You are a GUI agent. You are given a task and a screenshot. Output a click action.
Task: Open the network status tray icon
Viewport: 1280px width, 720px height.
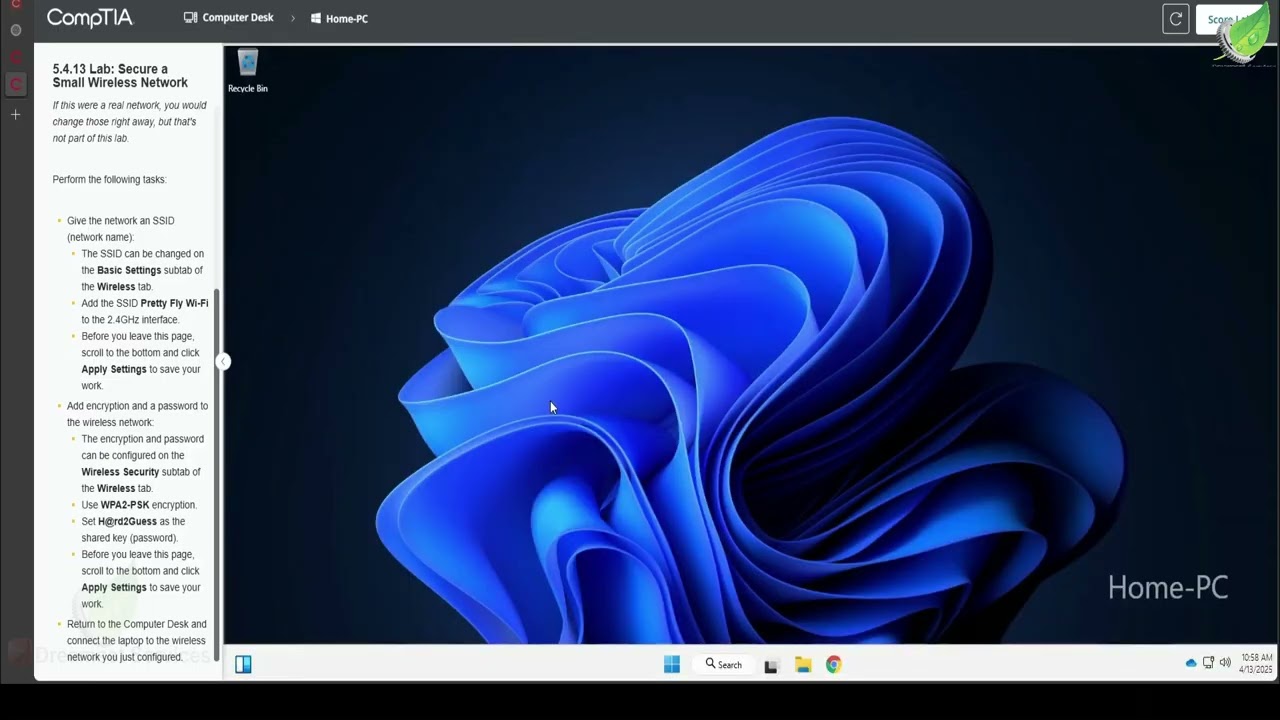pyautogui.click(x=1208, y=663)
